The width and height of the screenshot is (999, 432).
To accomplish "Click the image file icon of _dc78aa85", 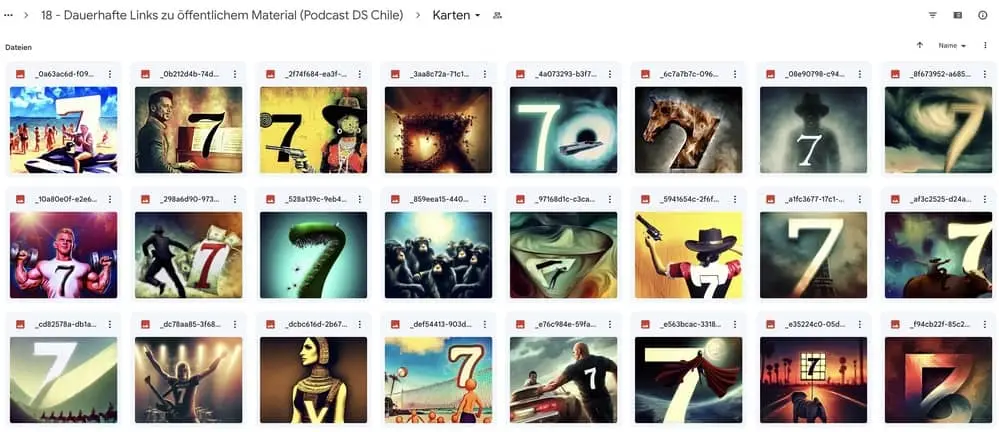I will click(145, 324).
